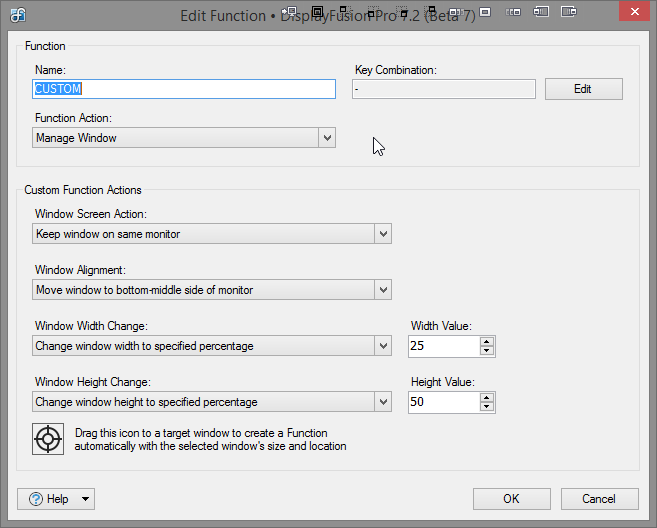Click the blue question mark Help icon
Image resolution: width=657 pixels, height=528 pixels.
click(x=34, y=498)
